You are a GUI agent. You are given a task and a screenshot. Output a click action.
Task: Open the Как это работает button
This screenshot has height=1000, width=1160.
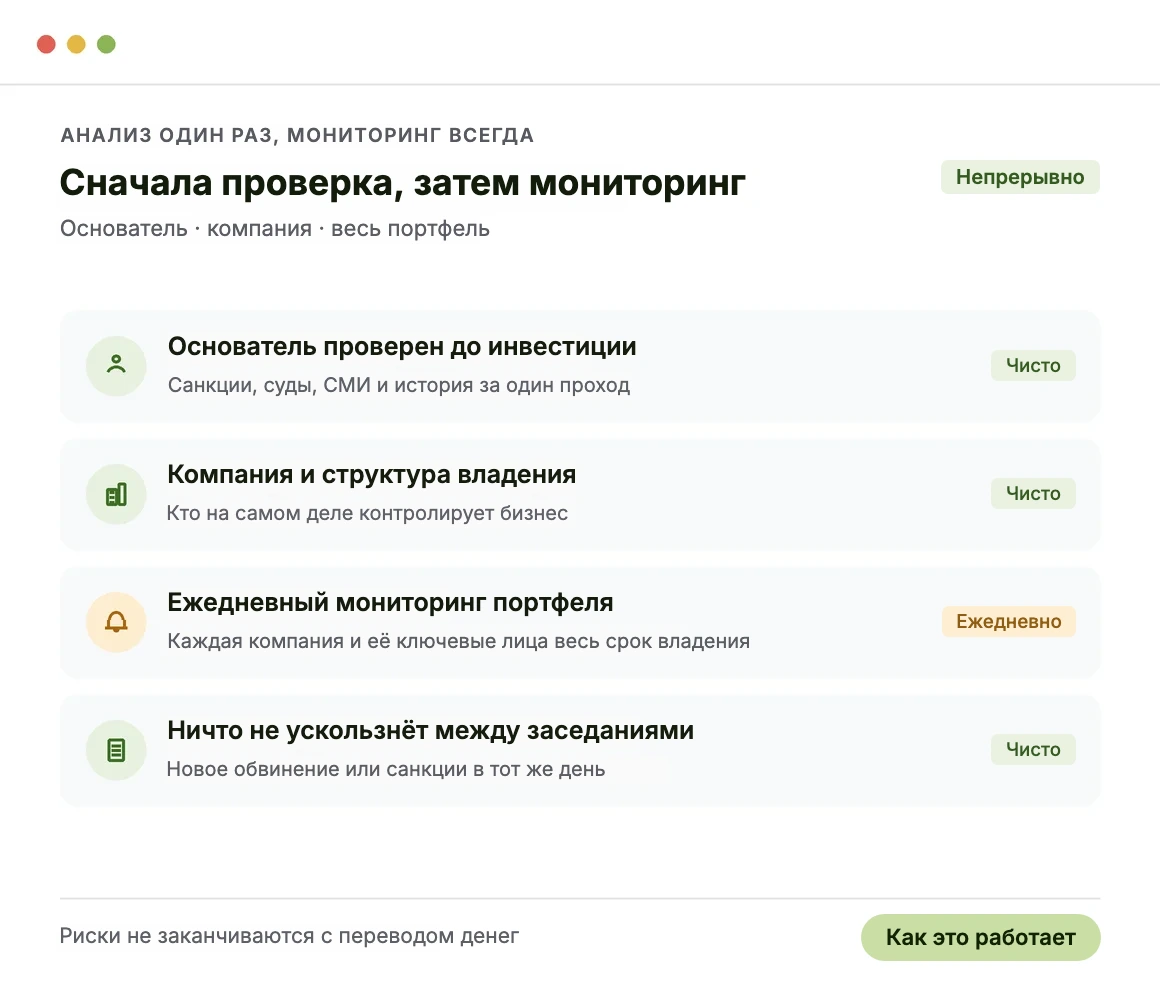980,937
